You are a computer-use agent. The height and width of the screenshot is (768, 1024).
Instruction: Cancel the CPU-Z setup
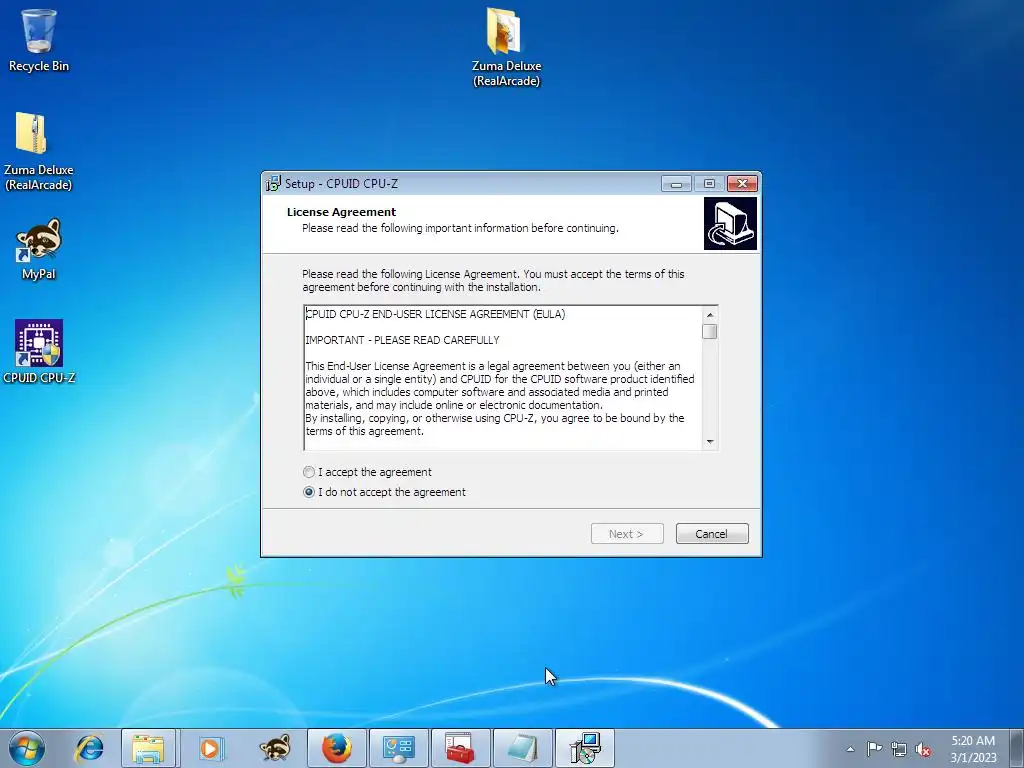click(712, 534)
